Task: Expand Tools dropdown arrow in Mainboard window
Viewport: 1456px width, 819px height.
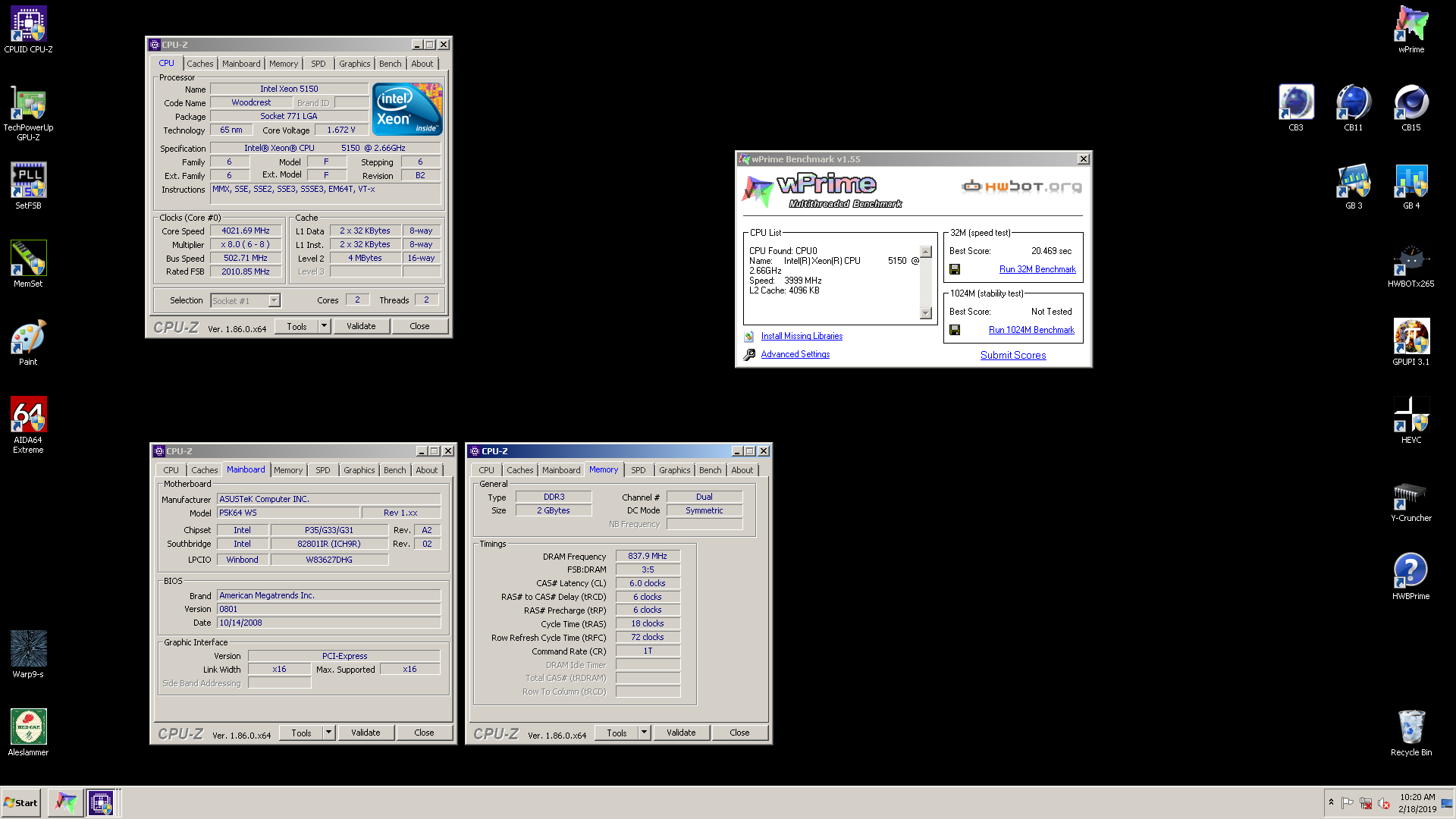Action: (328, 733)
